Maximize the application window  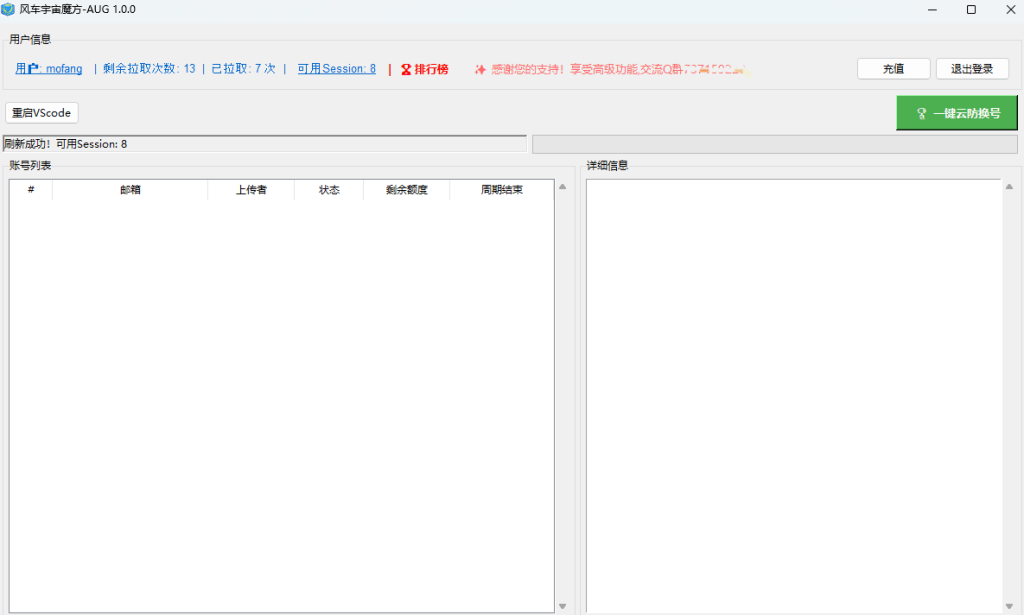coord(971,10)
